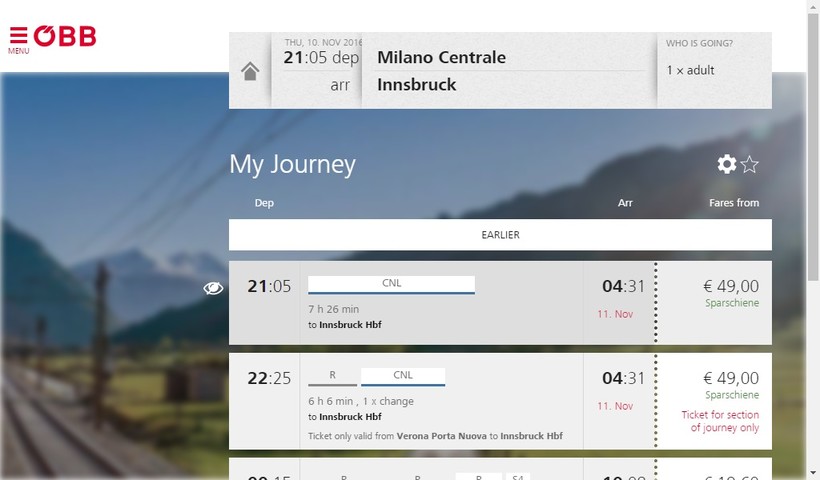This screenshot has width=820, height=480.
Task: Toggle the eye icon beside 21:05 connection
Action: (x=213, y=288)
